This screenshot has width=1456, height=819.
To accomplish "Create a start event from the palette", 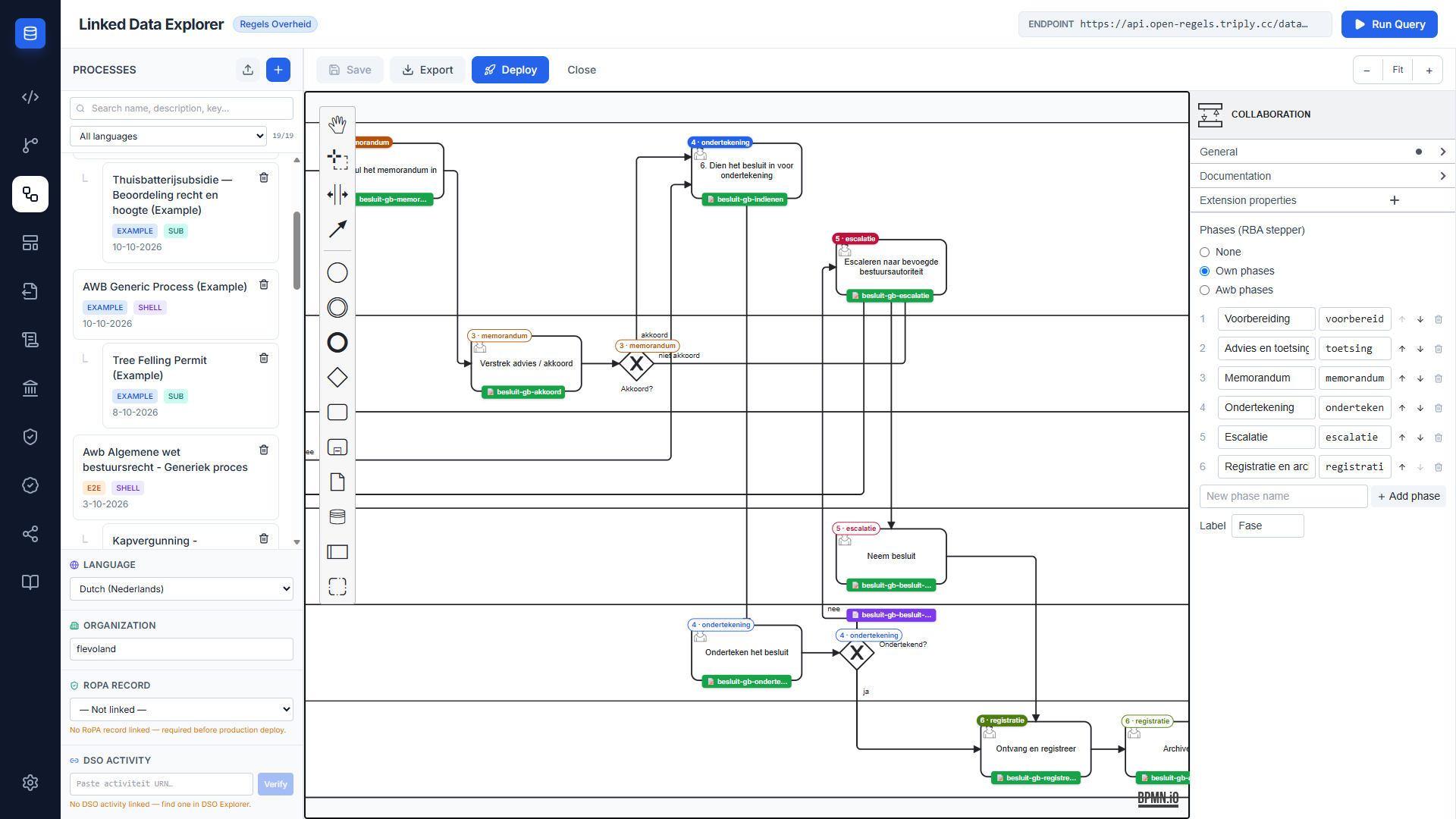I will point(337,272).
